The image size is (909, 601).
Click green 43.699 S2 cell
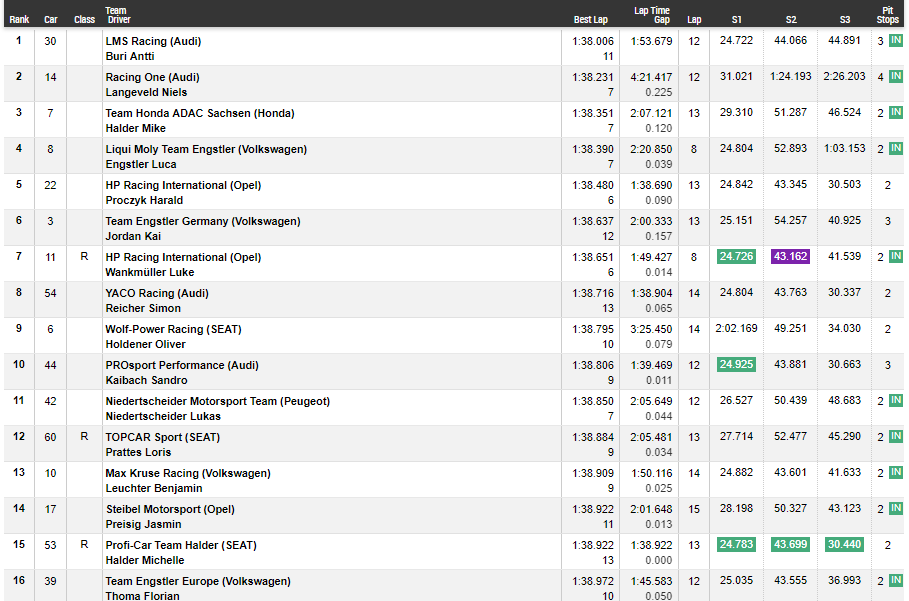(790, 544)
